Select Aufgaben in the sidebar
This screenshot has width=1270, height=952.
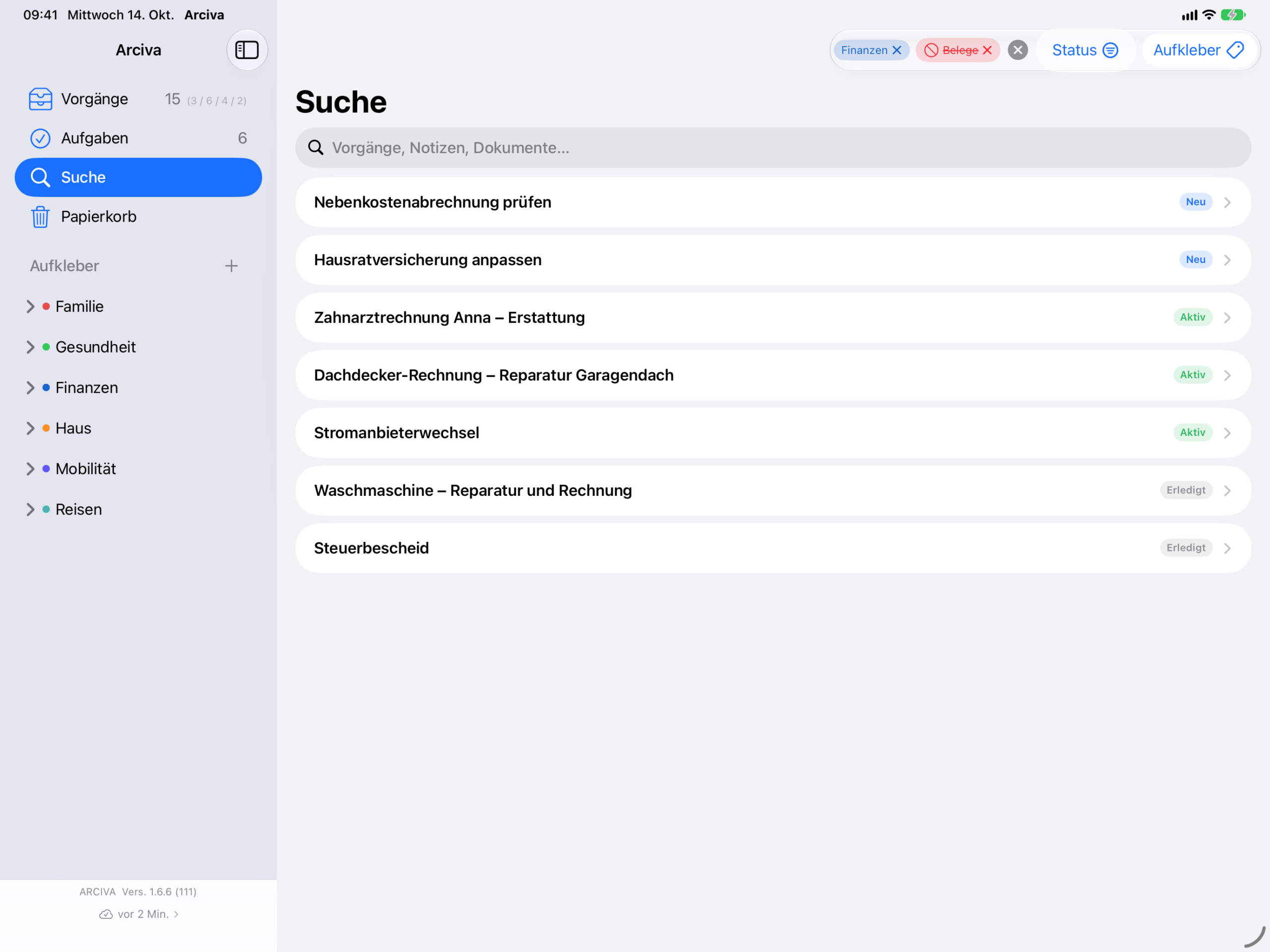click(138, 138)
